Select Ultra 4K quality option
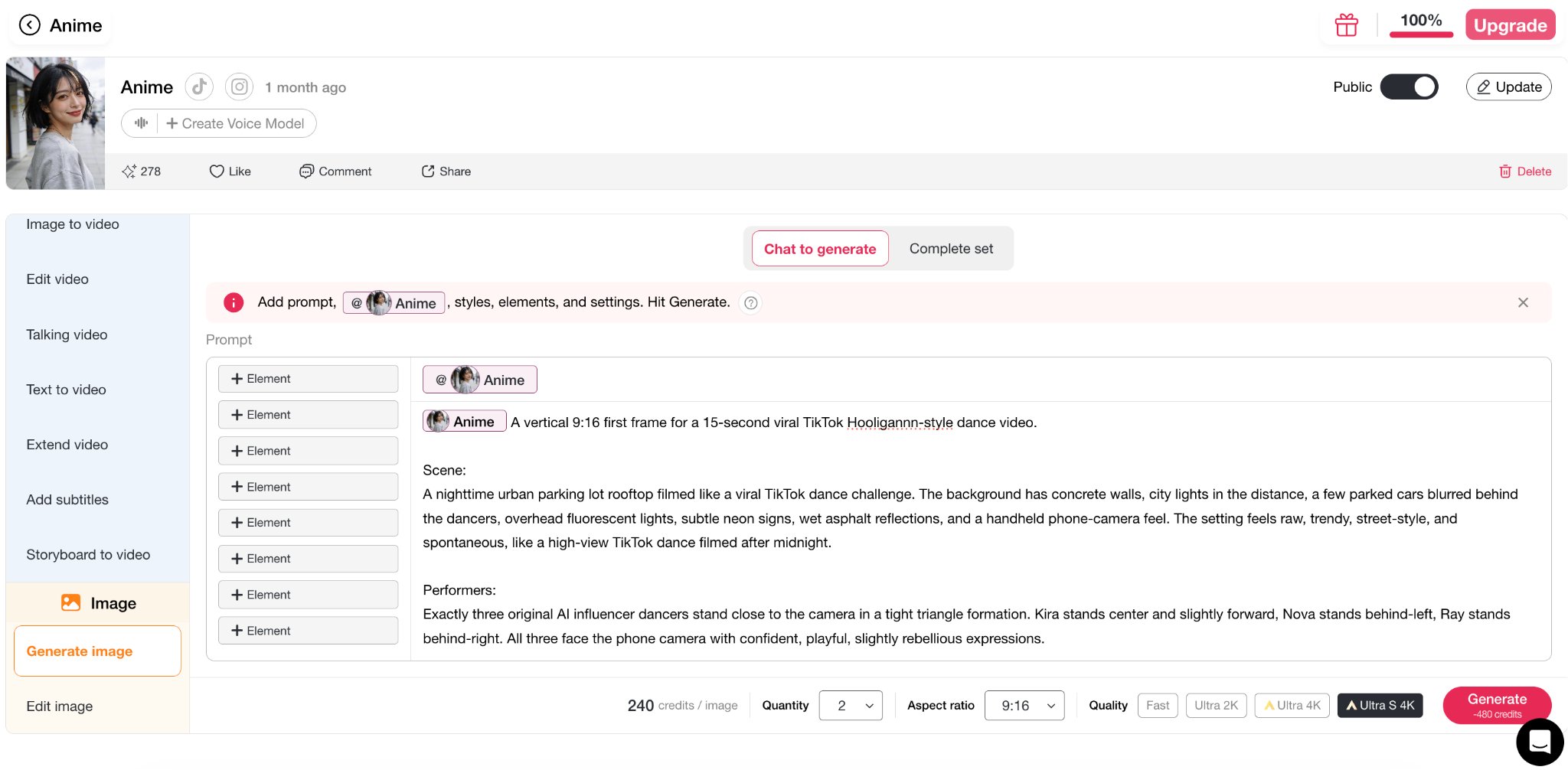Image resolution: width=1568 pixels, height=770 pixels. pyautogui.click(x=1292, y=706)
